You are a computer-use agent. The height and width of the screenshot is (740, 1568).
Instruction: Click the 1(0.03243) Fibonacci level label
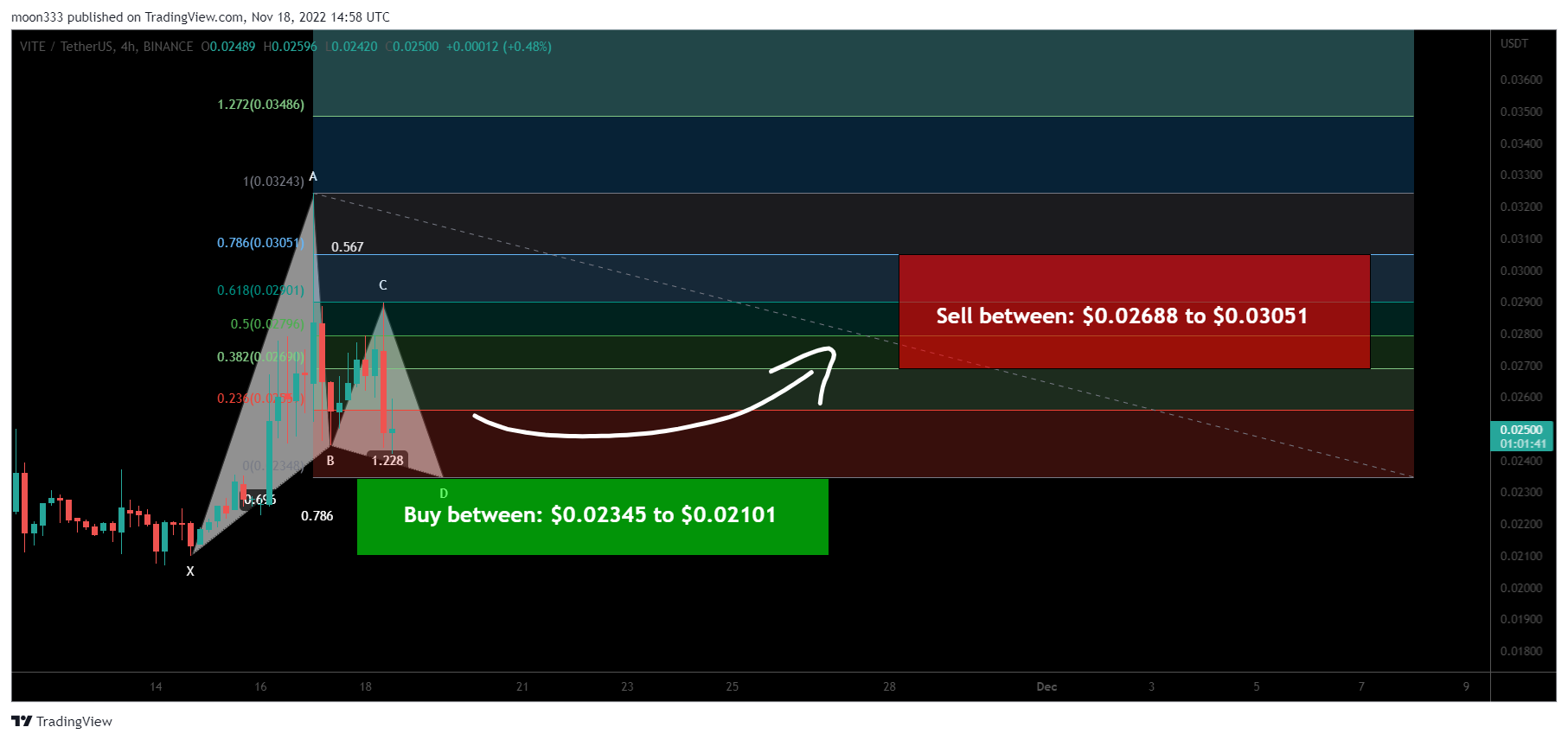coord(273,182)
